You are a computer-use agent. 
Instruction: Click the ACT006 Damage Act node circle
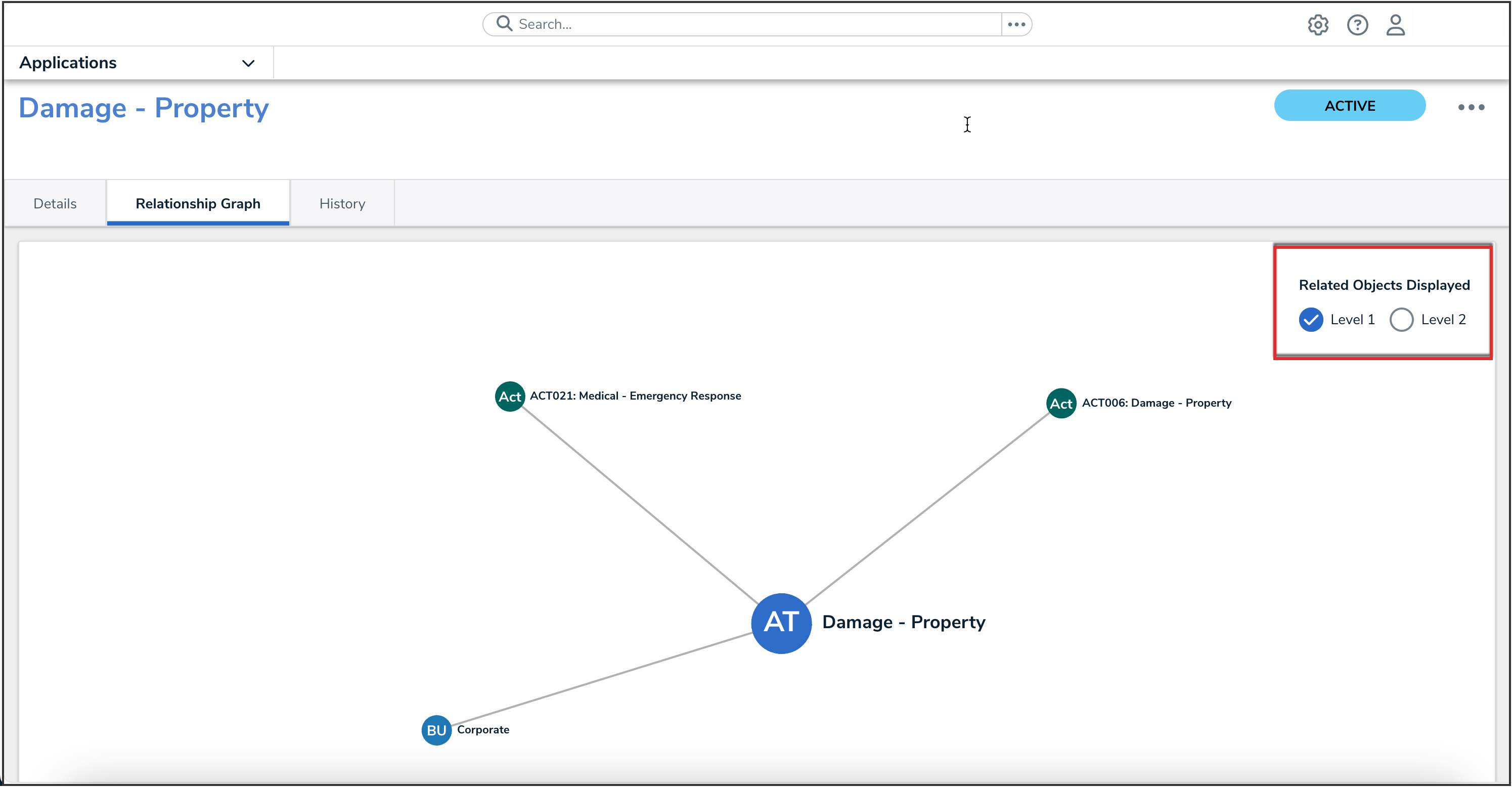(1060, 404)
